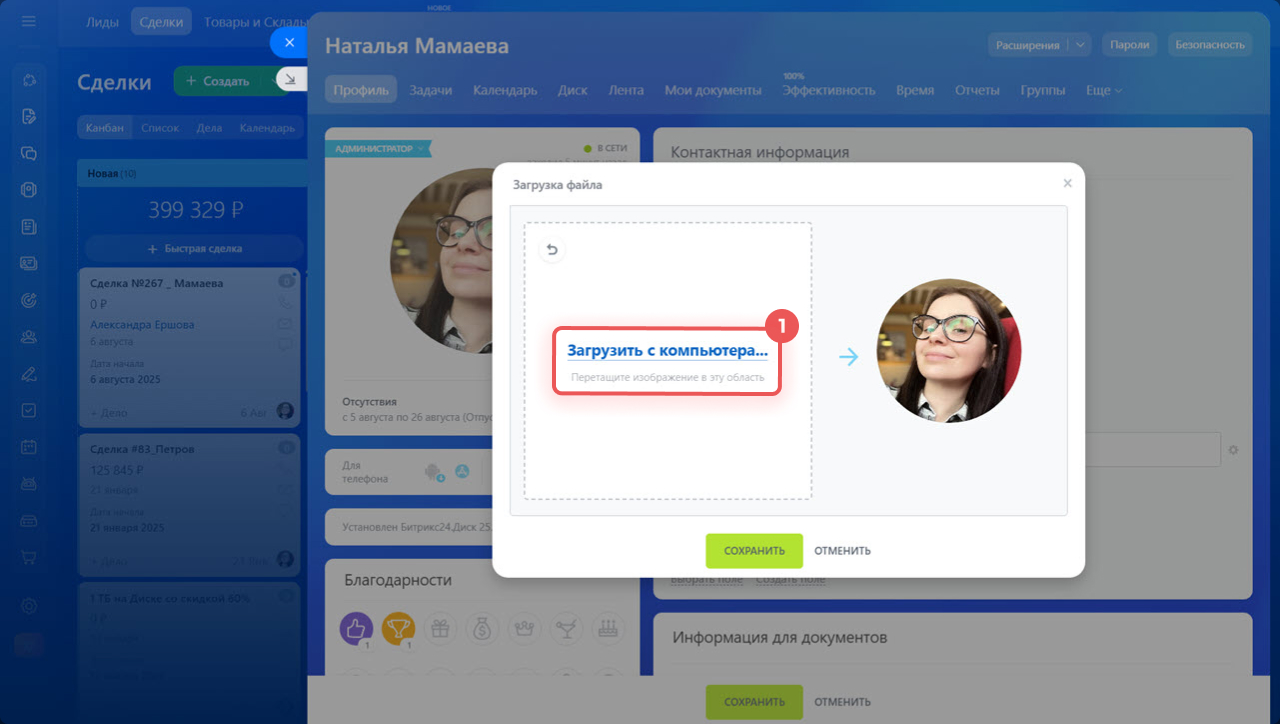The image size is (1280, 724).
Task: Click the round avatar preview in the dialog
Action: [x=949, y=350]
